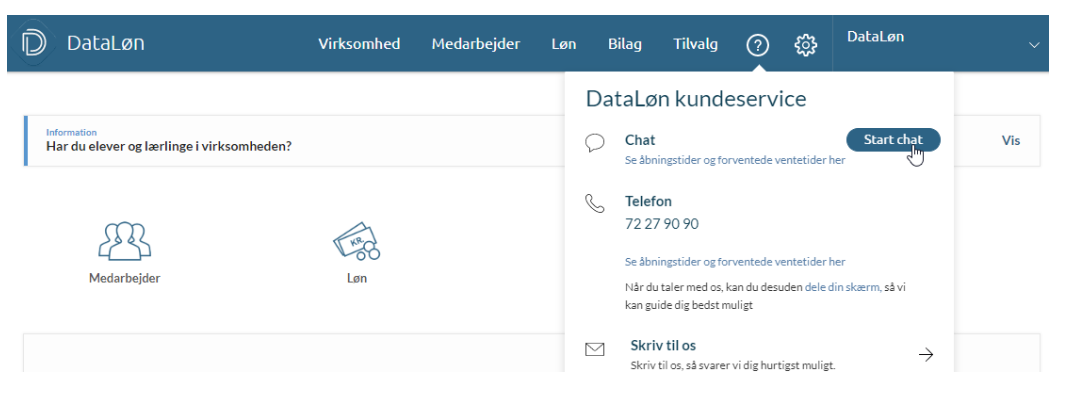Open chat opening hours link
The height and width of the screenshot is (412, 1087).
[x=734, y=160]
